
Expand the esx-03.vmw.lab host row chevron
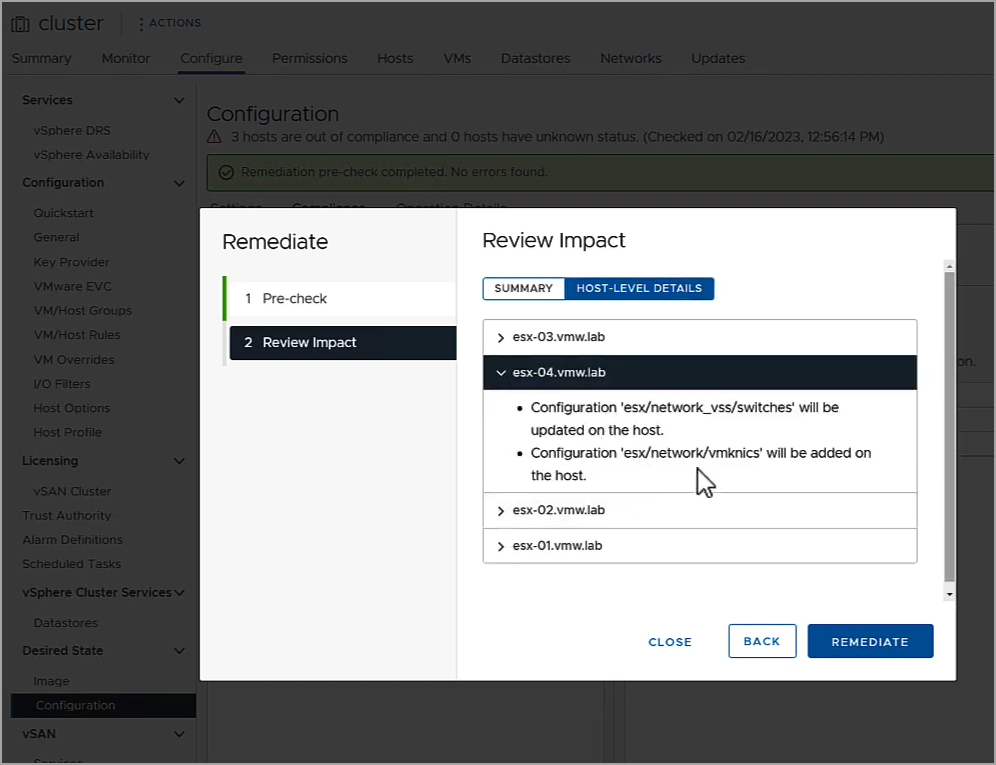pyautogui.click(x=501, y=337)
